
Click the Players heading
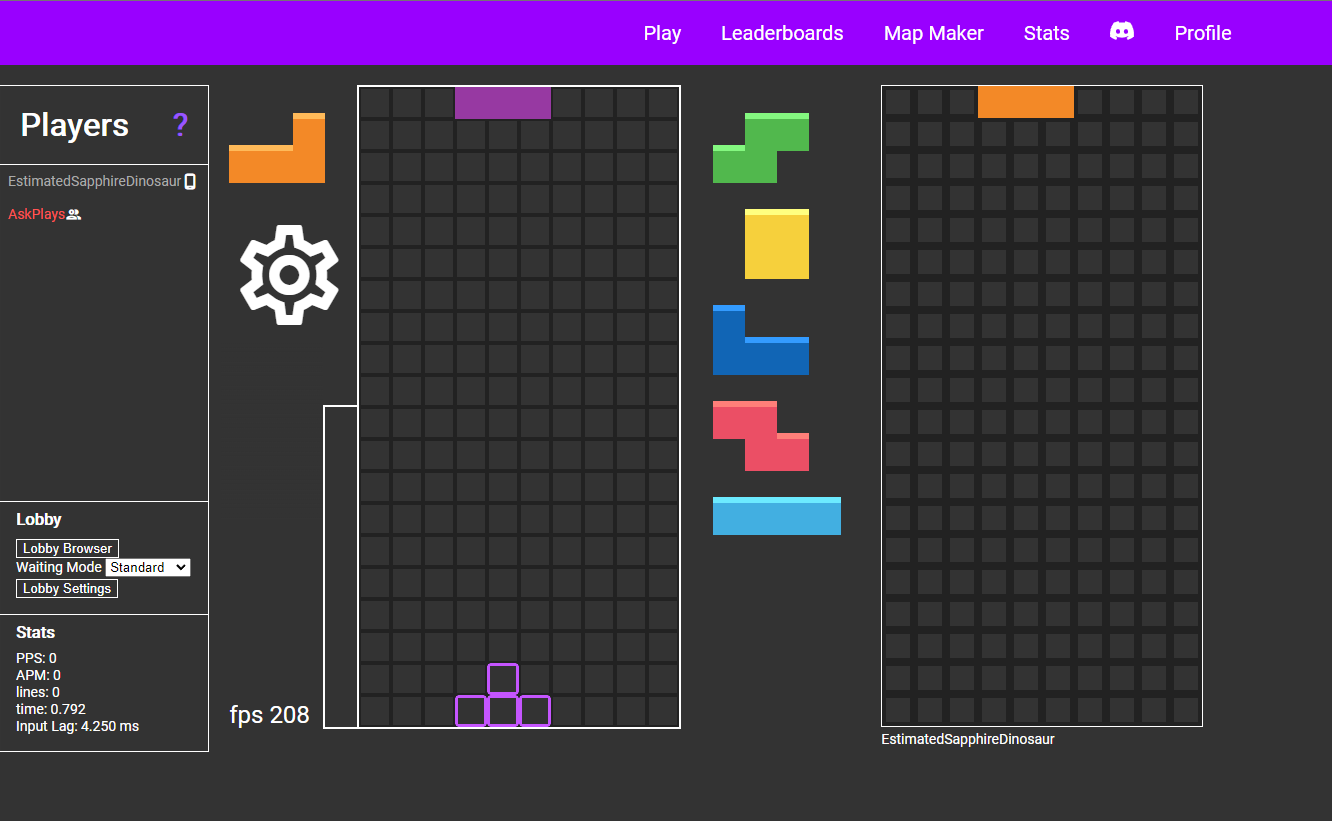pos(75,125)
